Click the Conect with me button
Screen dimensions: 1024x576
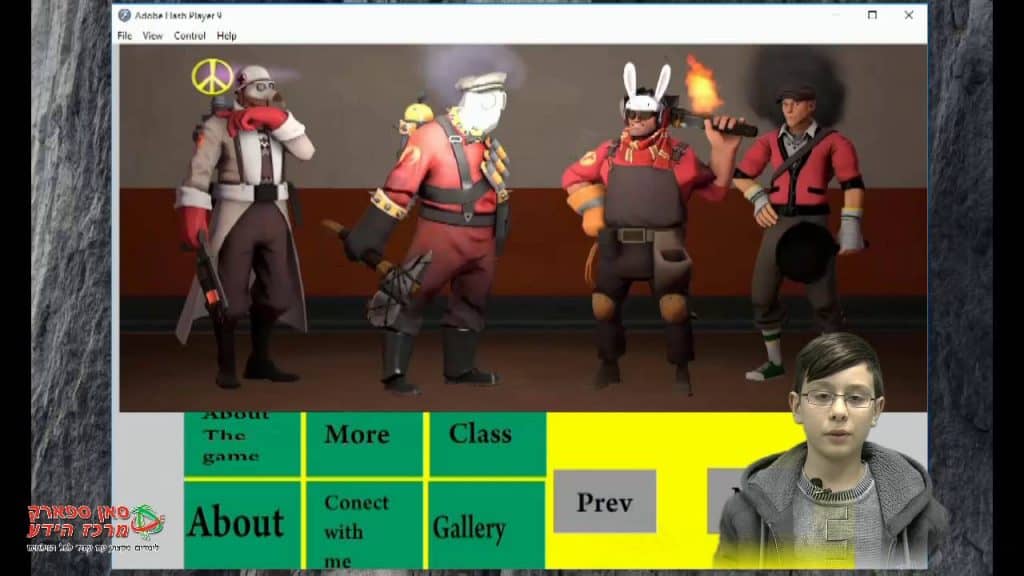(x=364, y=525)
